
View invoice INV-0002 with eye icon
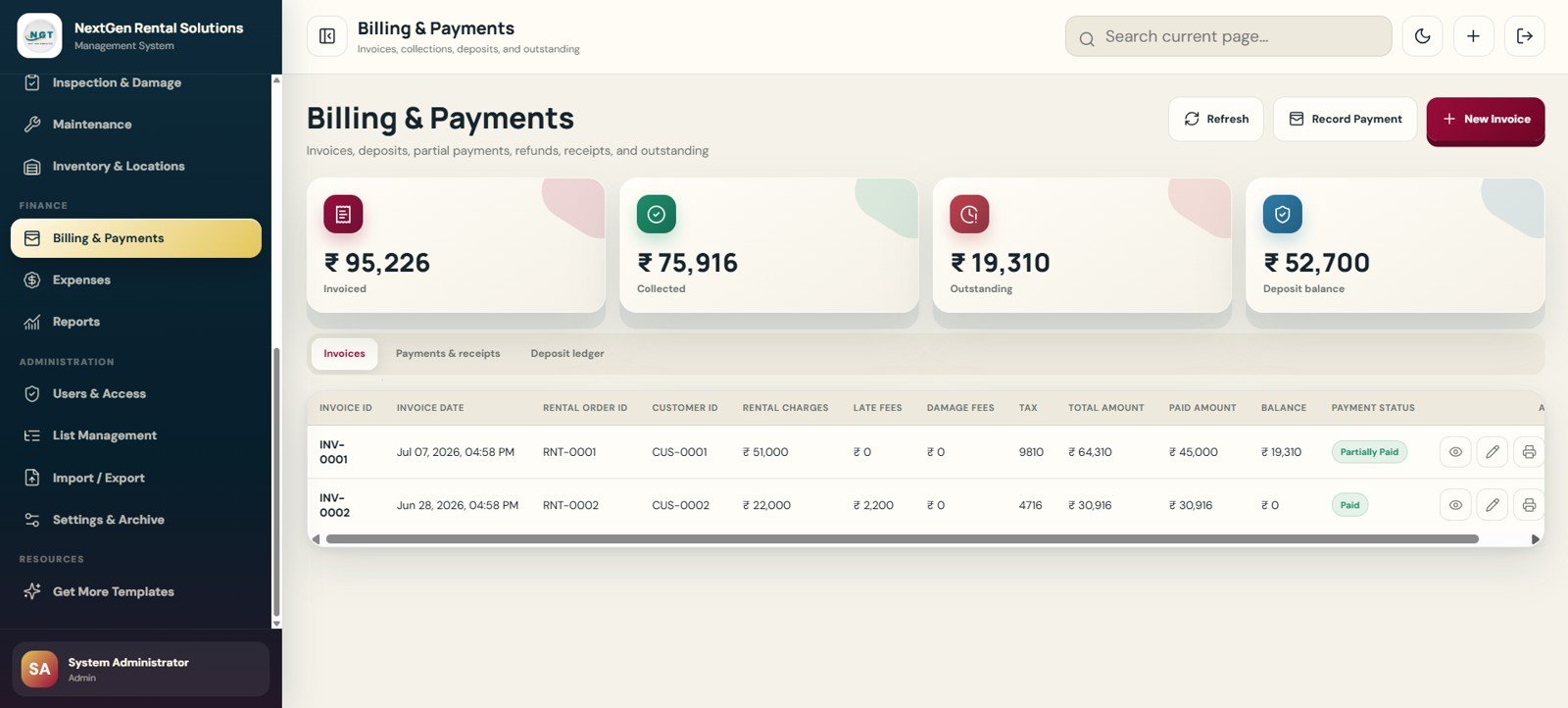[1455, 505]
